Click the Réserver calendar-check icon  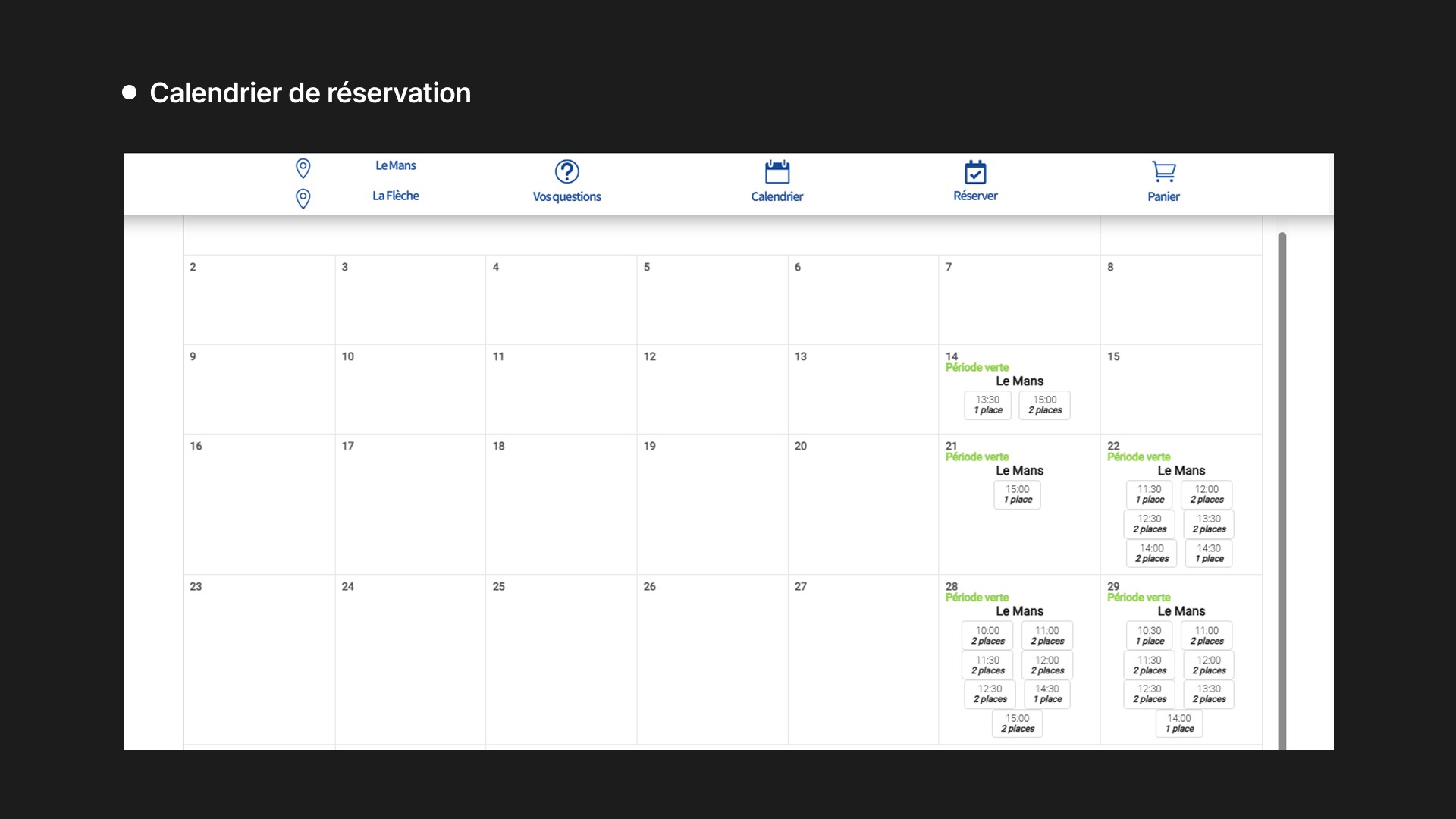coord(975,171)
